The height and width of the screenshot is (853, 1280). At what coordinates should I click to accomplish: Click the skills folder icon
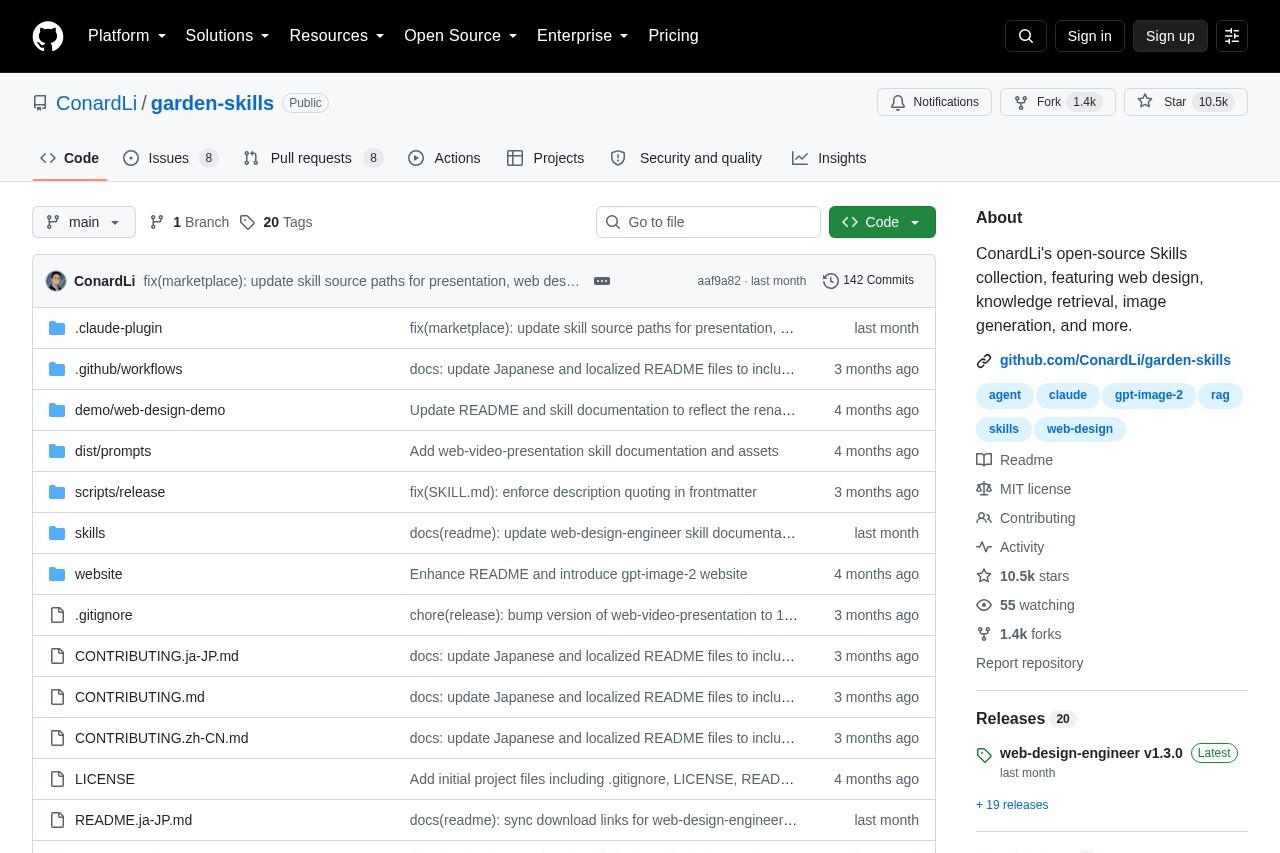click(x=57, y=533)
